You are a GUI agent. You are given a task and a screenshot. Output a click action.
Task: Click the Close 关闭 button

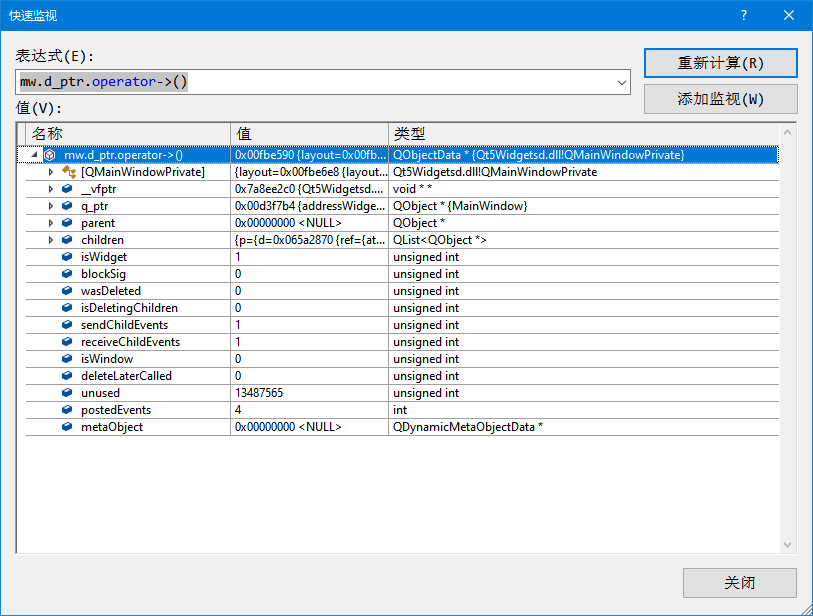(x=740, y=583)
